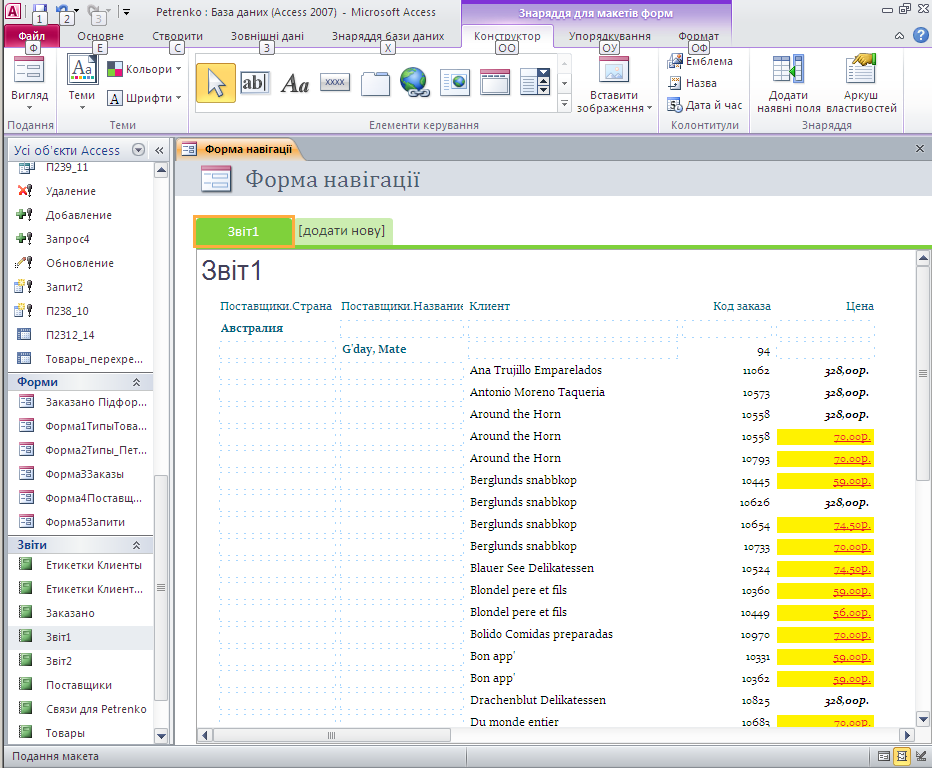Open Звіт1 report in navigation pane
Viewport: 932px width, 768px height.
(x=59, y=637)
